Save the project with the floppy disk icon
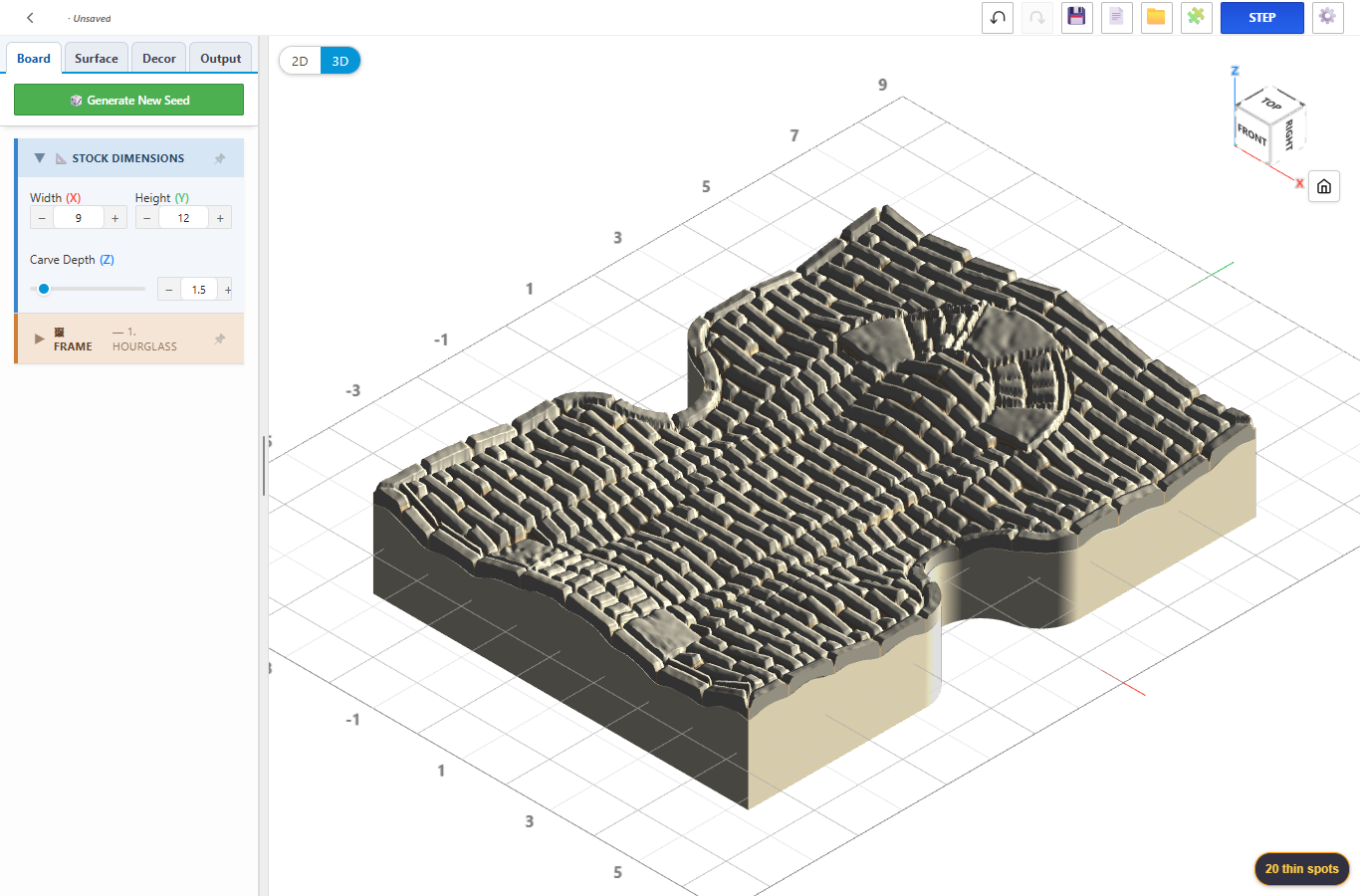This screenshot has width=1360, height=896. (1076, 18)
